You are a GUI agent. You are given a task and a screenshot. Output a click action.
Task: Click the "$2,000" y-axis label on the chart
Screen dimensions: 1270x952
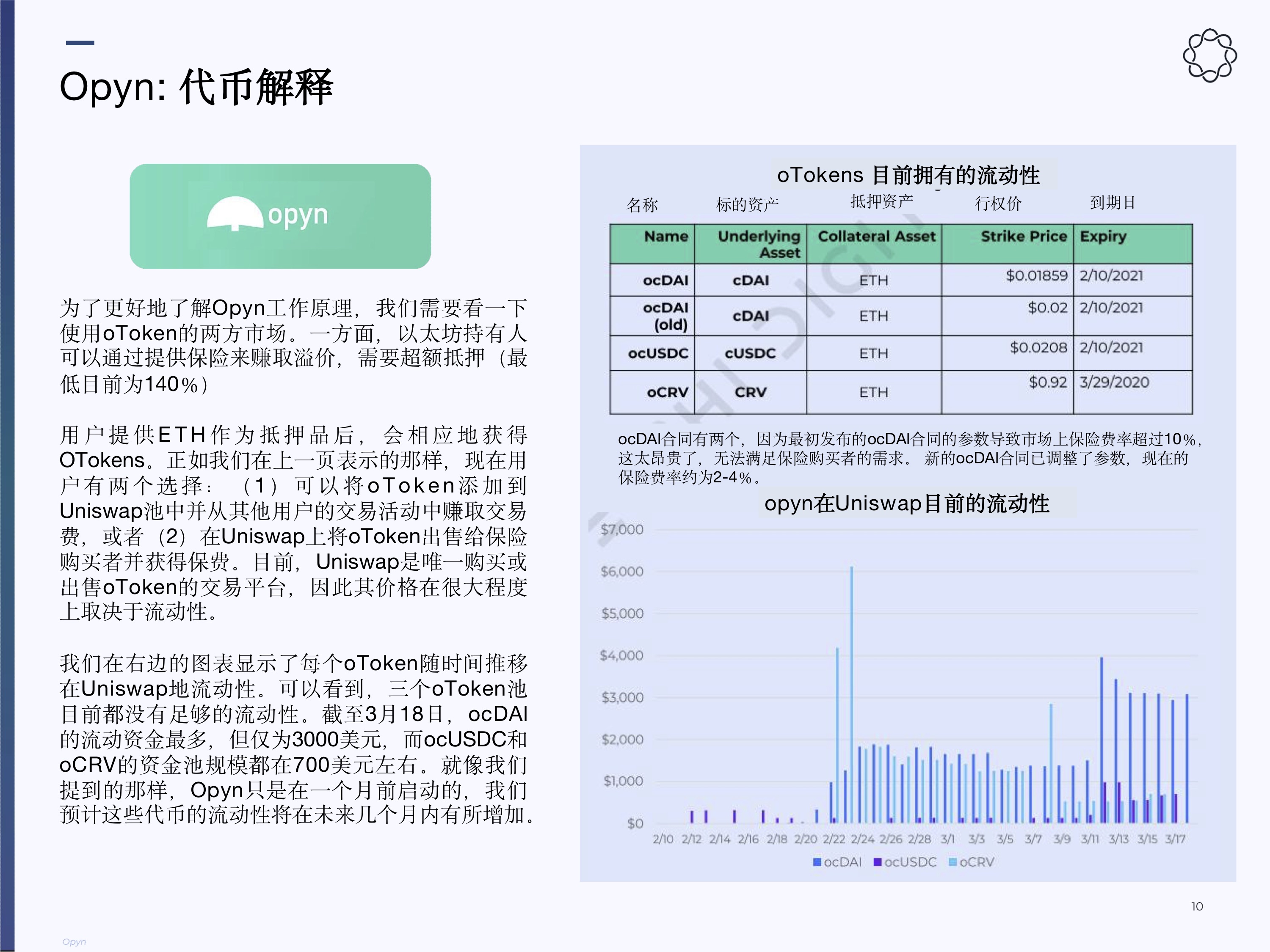click(x=622, y=739)
